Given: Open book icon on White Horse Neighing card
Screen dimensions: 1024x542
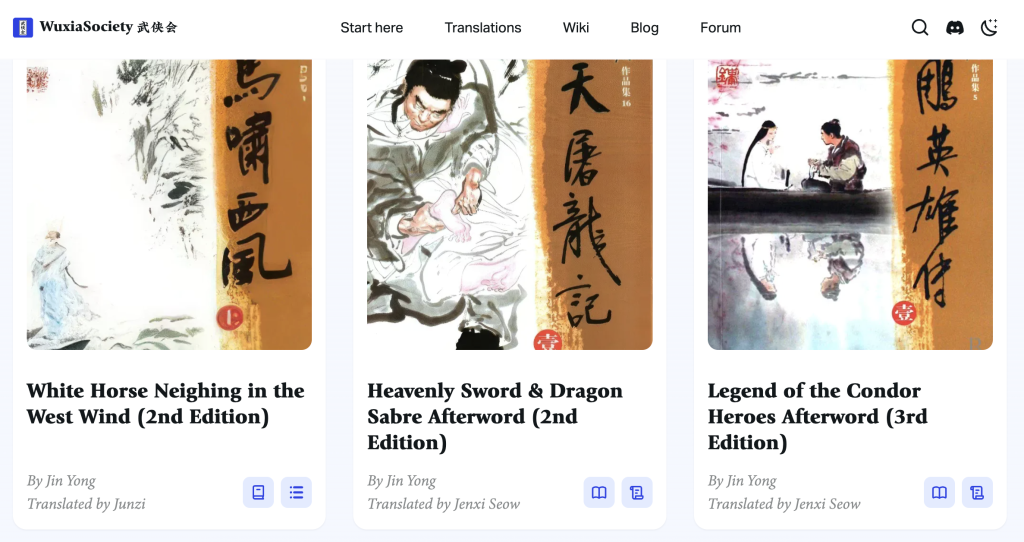Looking at the screenshot, I should pos(259,492).
